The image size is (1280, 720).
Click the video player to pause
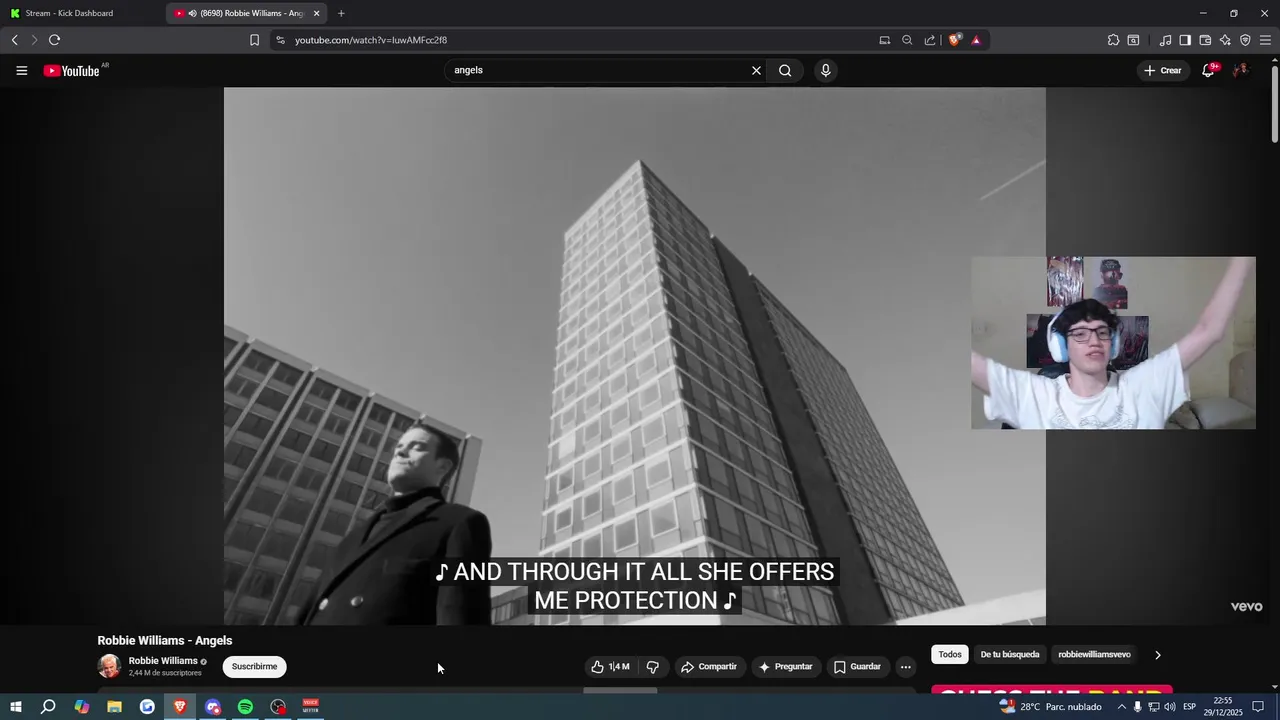pyautogui.click(x=635, y=356)
